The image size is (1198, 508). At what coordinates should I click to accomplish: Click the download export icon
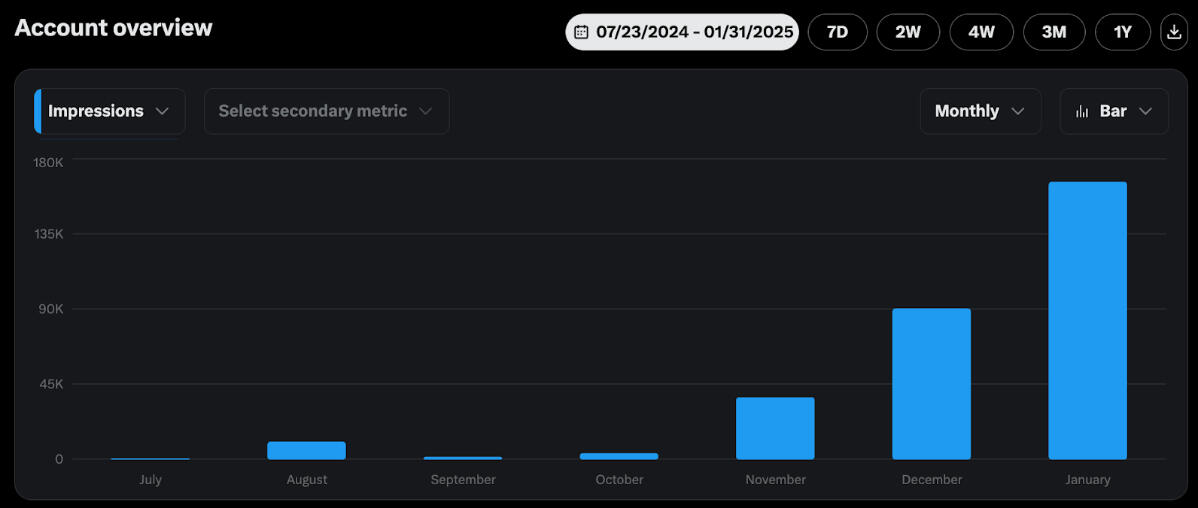point(1174,32)
